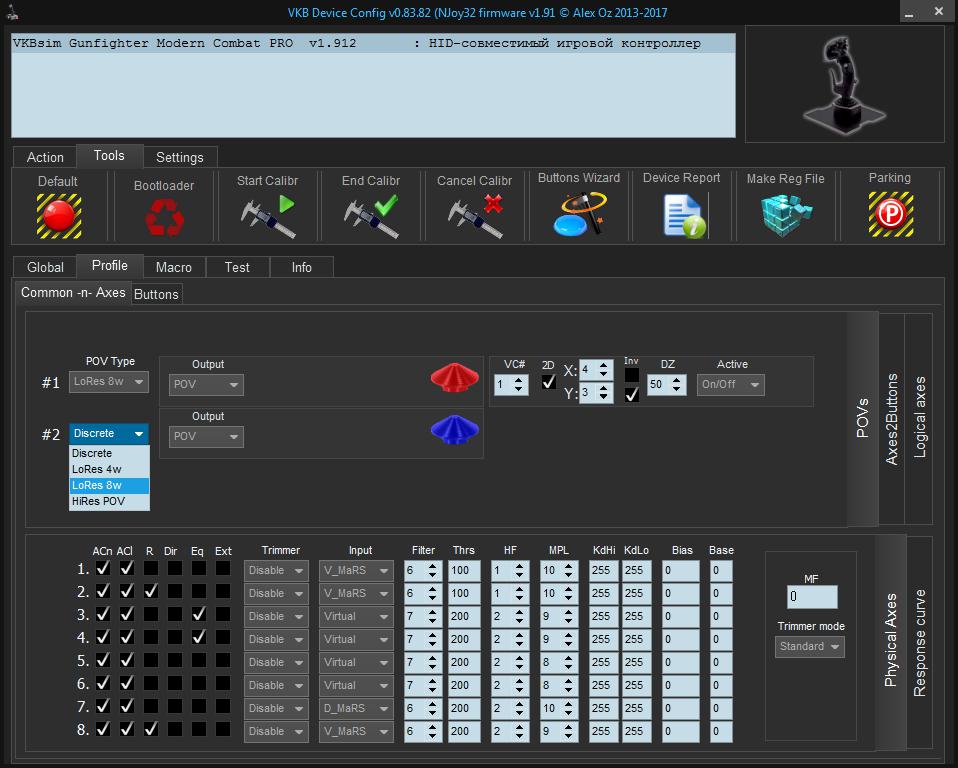Abort calibration using Cancel Calibr icon
This screenshot has width=958, height=768.
coord(475,216)
